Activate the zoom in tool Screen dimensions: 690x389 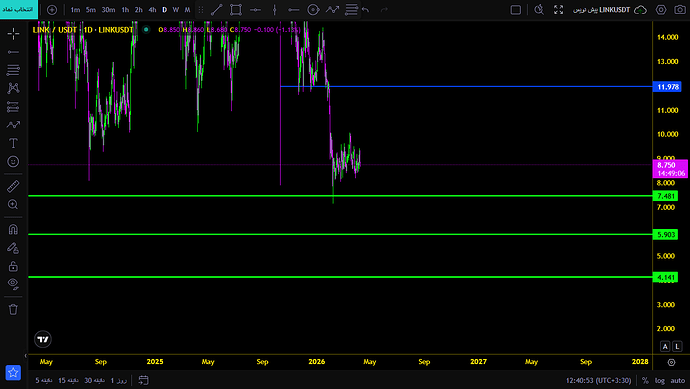click(13, 205)
